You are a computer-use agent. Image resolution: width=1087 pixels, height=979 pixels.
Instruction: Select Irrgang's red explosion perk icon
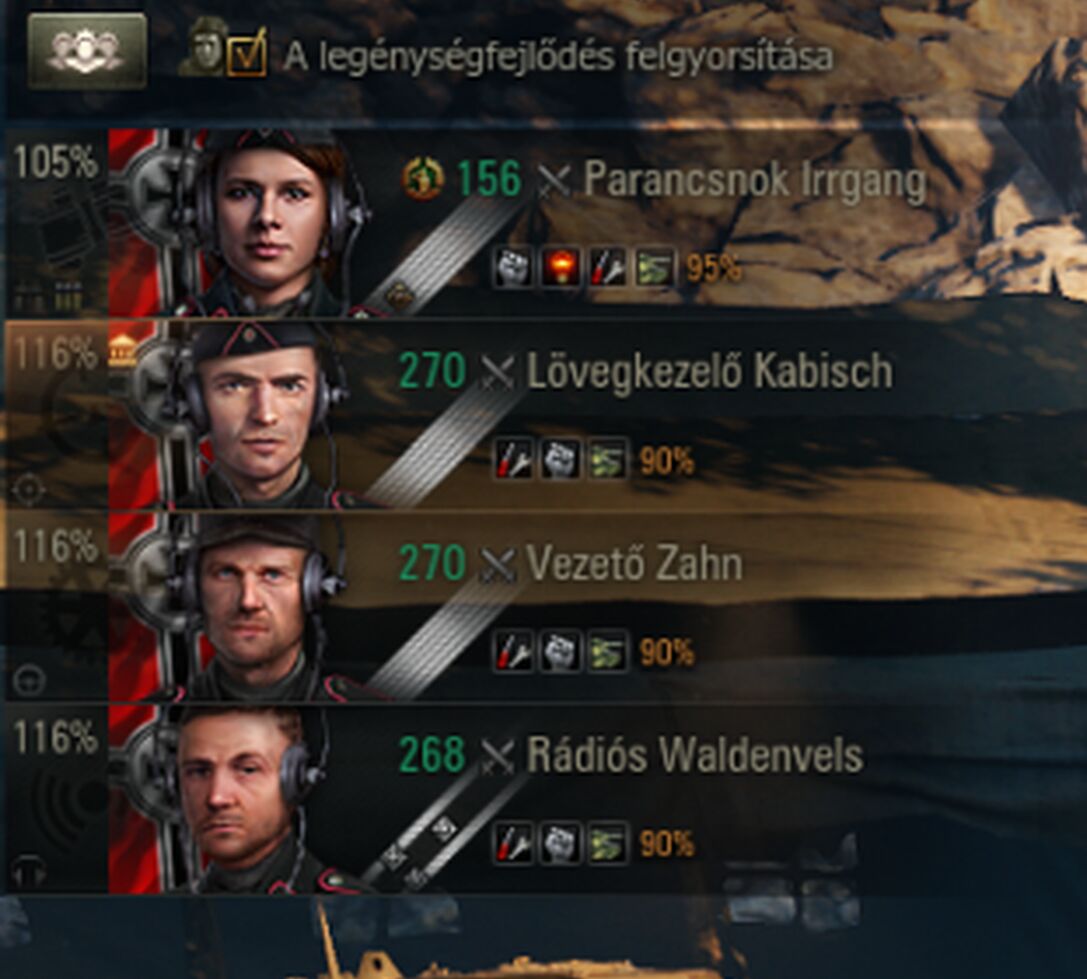click(560, 267)
